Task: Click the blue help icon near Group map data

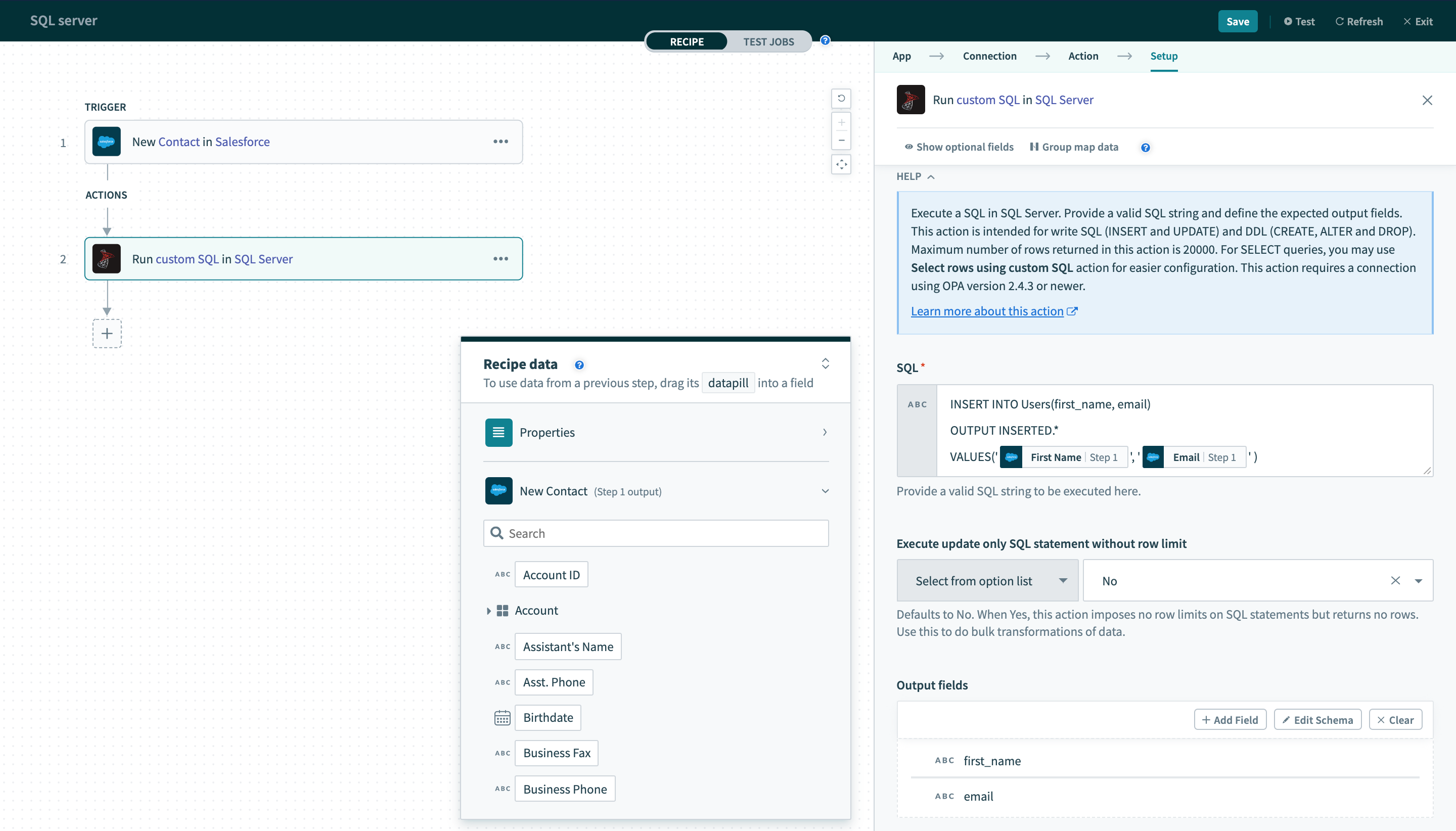Action: [x=1145, y=147]
